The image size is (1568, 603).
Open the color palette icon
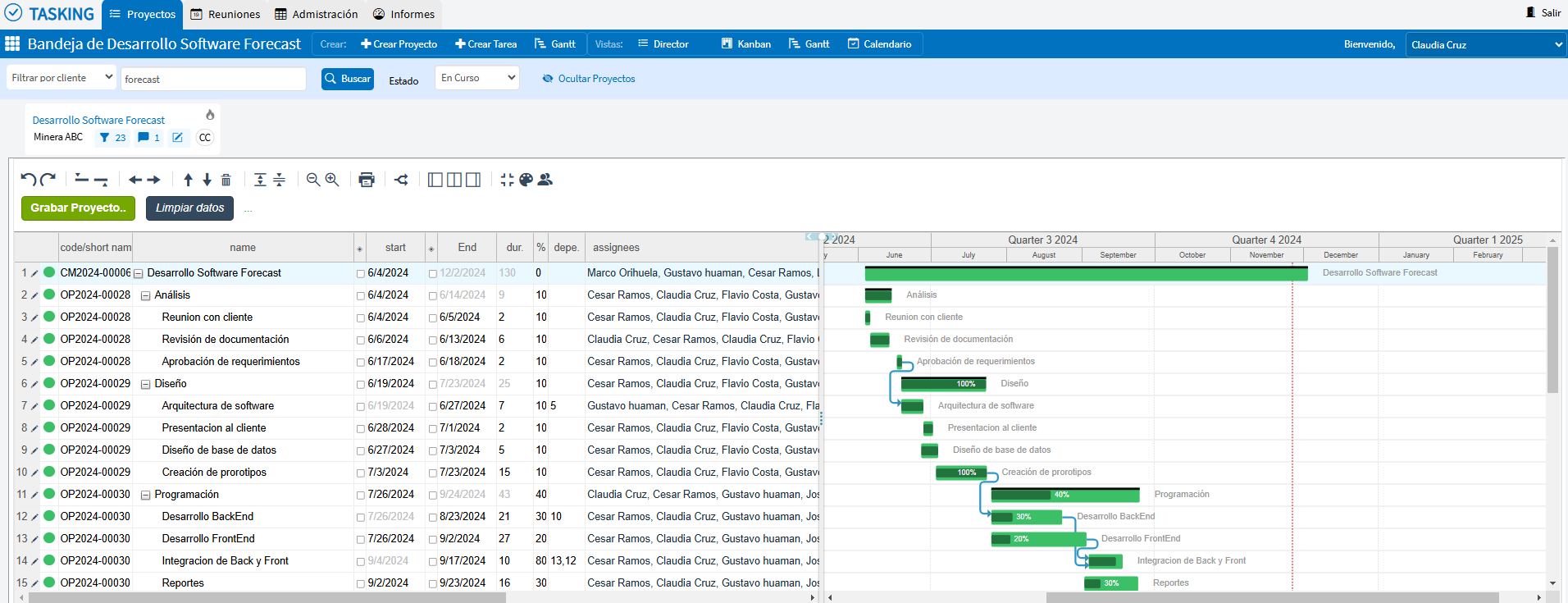pos(526,180)
